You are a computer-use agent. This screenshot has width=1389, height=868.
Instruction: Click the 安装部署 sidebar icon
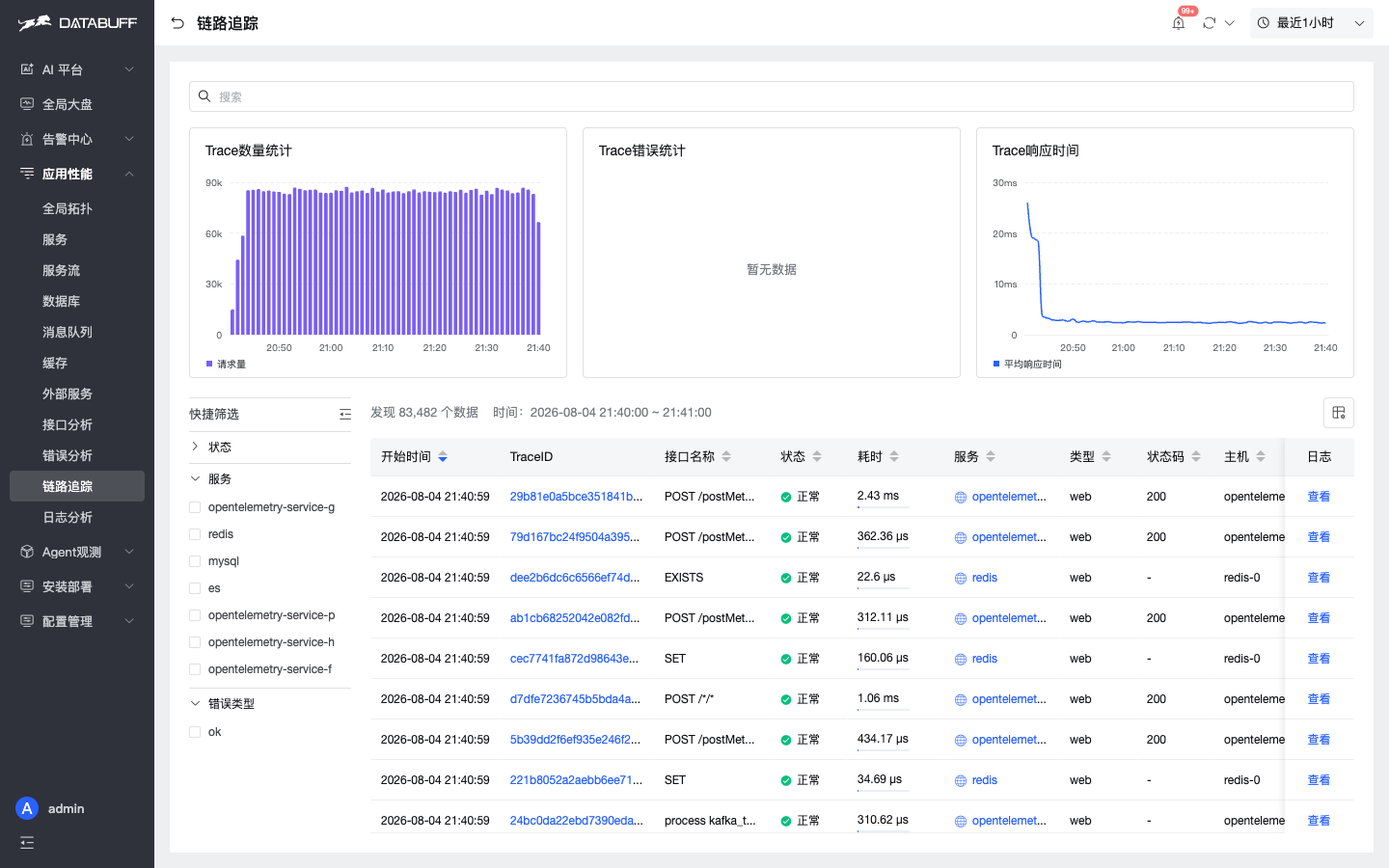[x=27, y=586]
